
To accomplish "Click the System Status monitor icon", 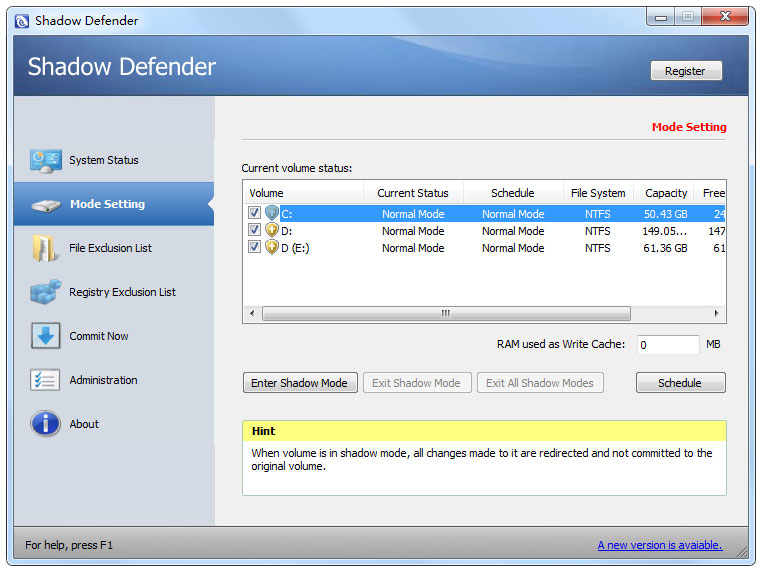I will tap(45, 161).
